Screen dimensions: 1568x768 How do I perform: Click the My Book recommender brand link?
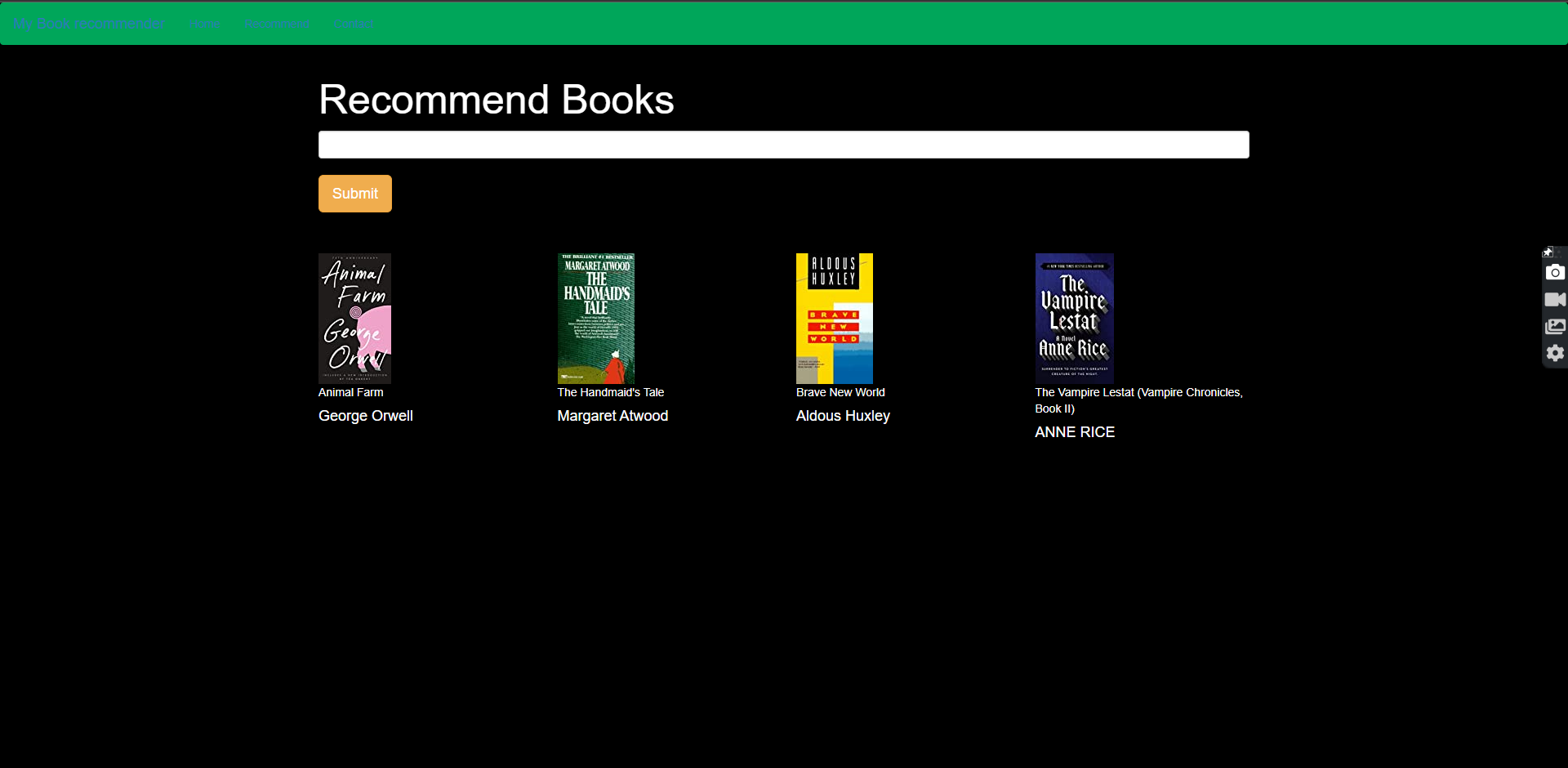(x=88, y=23)
